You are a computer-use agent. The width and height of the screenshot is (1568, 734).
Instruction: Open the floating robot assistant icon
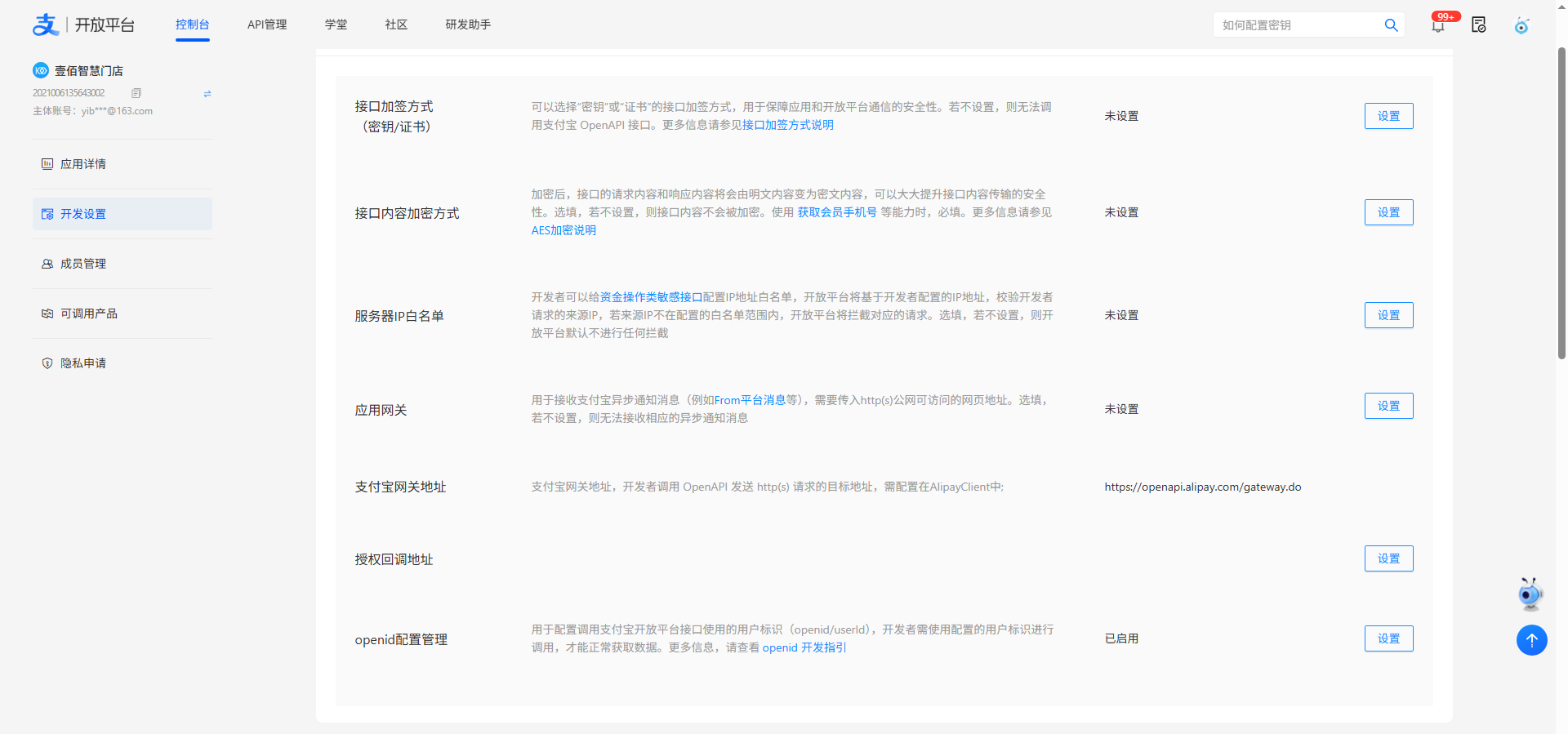coord(1530,594)
